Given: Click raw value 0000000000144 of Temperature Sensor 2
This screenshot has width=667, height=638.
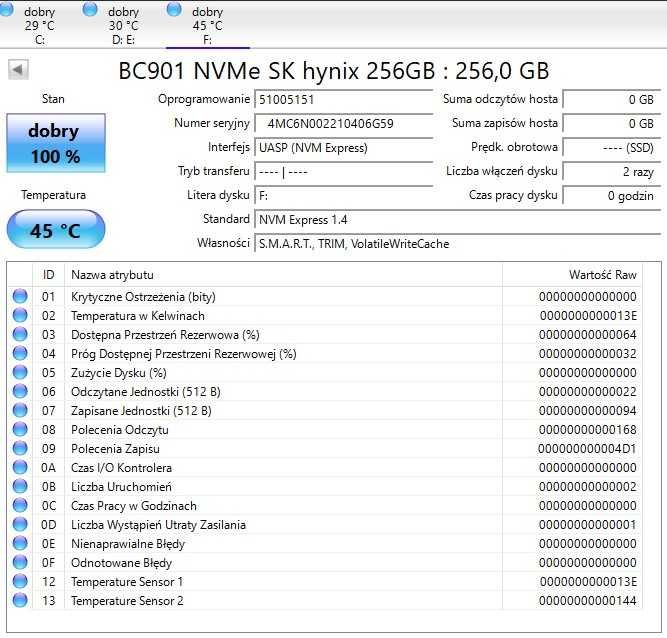Looking at the screenshot, I should [x=587, y=601].
